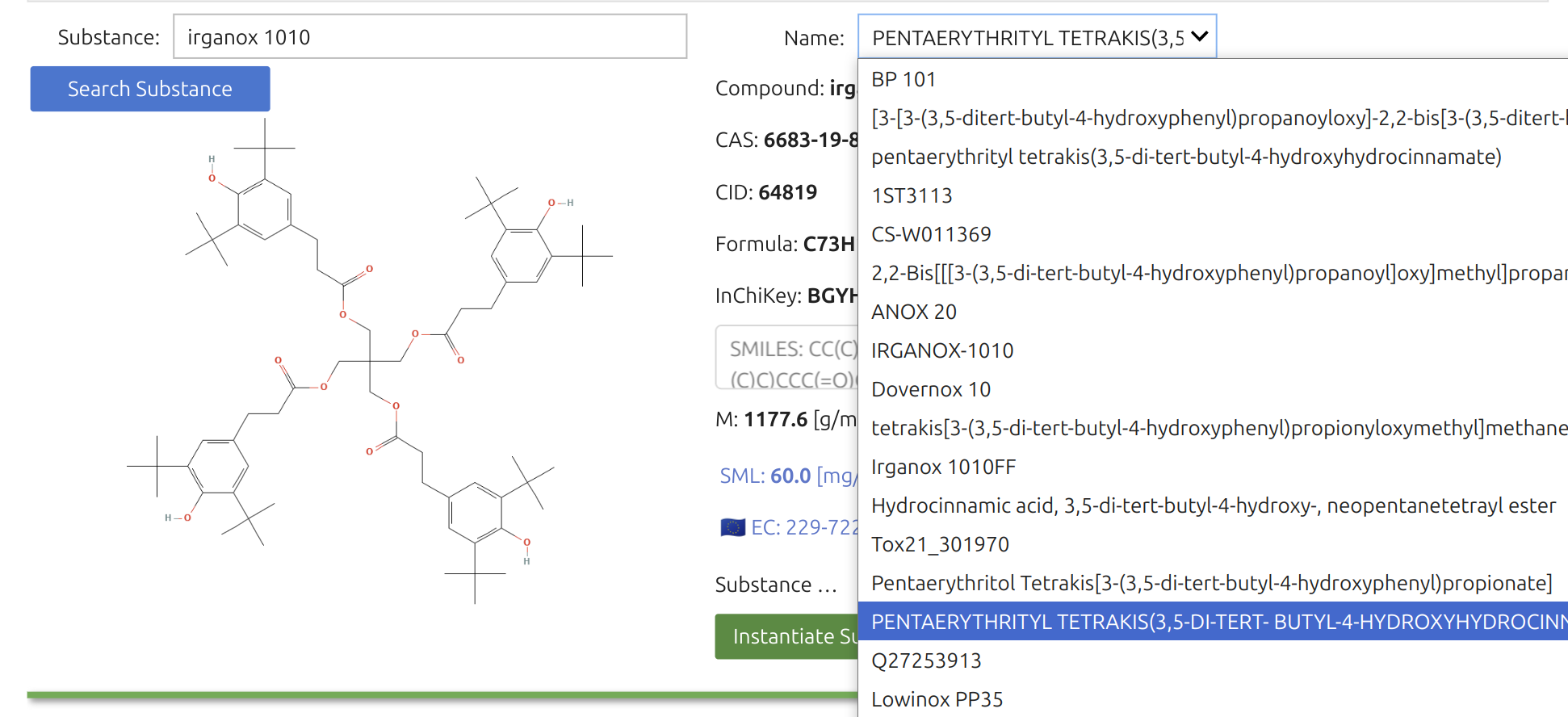Open the Name dropdown arrow
Screen dimensions: 1568x717
(x=1199, y=36)
